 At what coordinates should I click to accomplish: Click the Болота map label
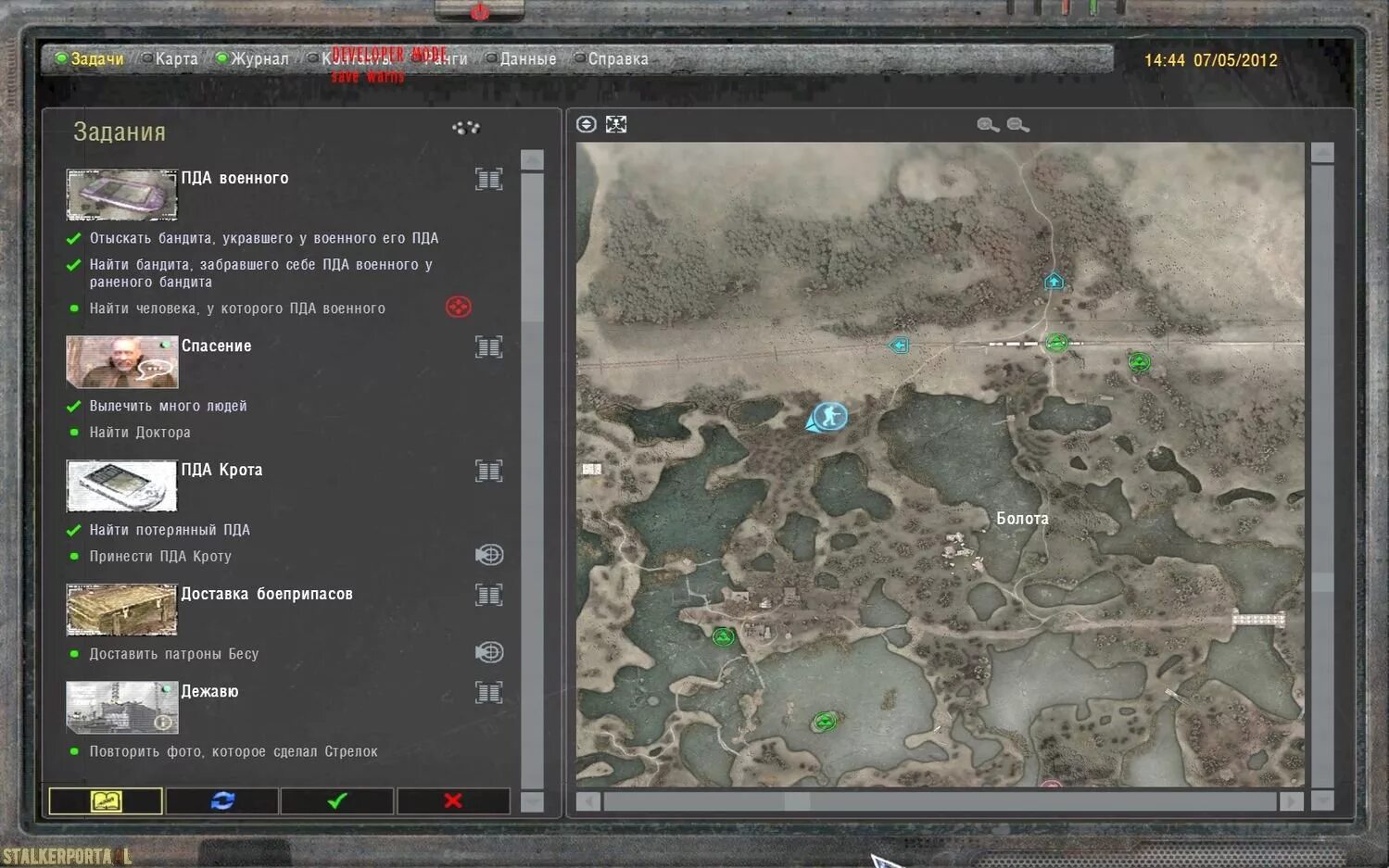[1022, 519]
